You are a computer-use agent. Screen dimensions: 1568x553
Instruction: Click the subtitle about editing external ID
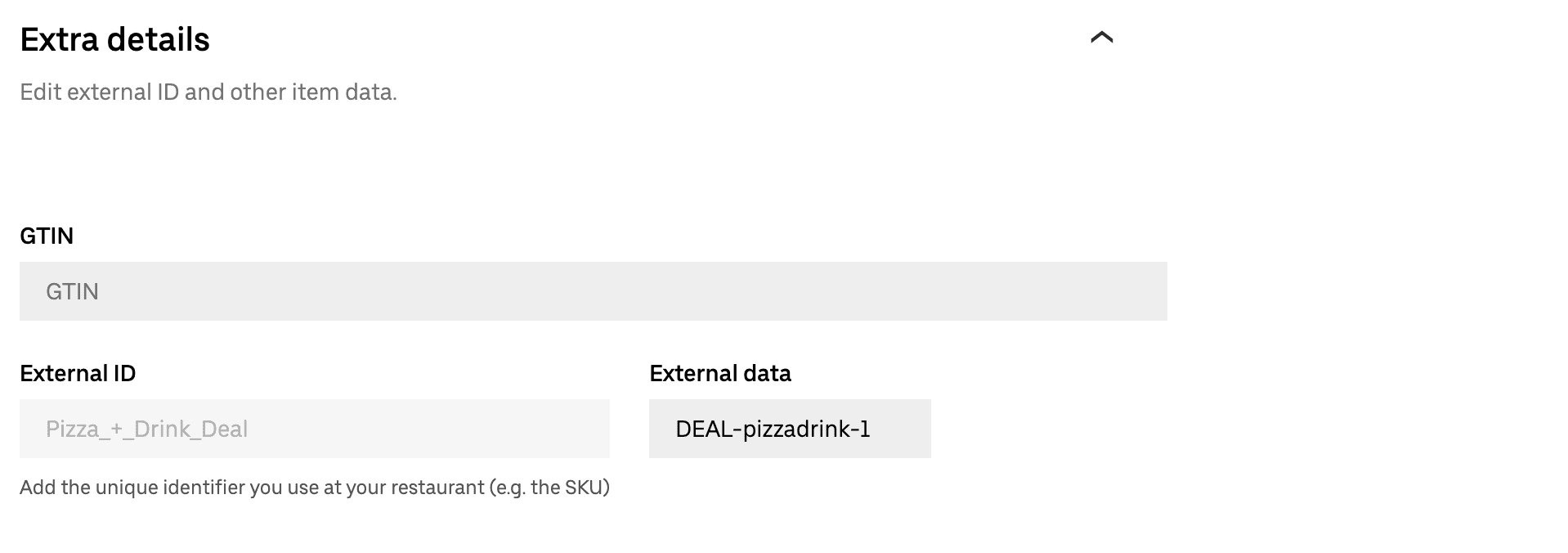tap(208, 92)
